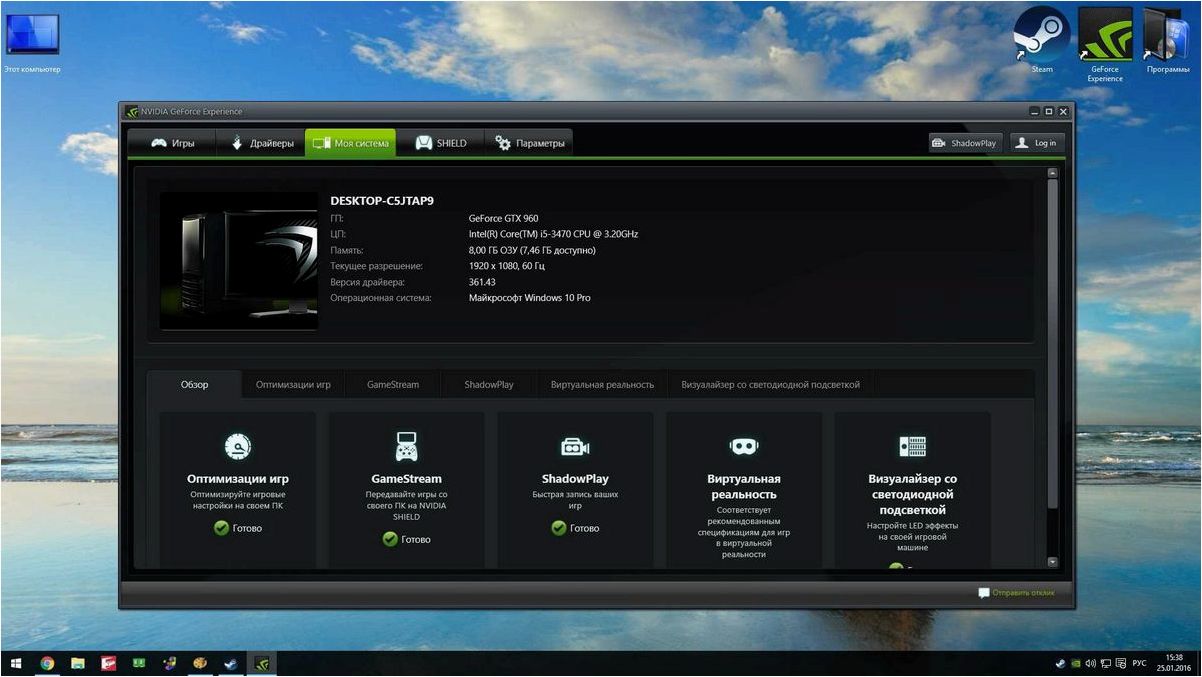
Task: Click the ShadowPlay camera card icon
Action: pos(575,446)
